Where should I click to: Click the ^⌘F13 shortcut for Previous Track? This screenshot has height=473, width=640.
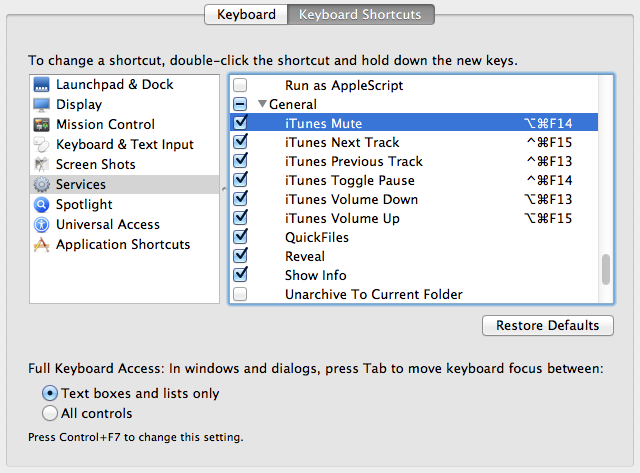549,161
